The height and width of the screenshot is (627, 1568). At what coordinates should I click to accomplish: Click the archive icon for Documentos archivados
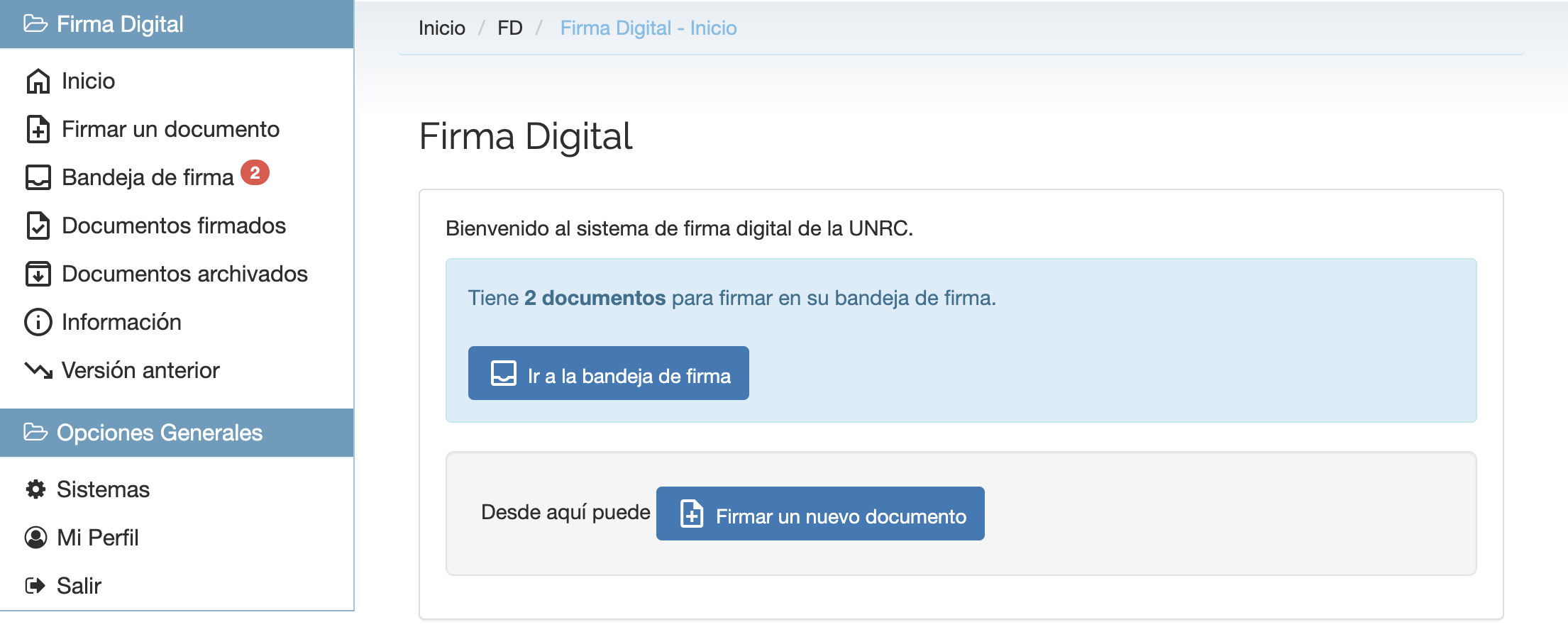[38, 274]
